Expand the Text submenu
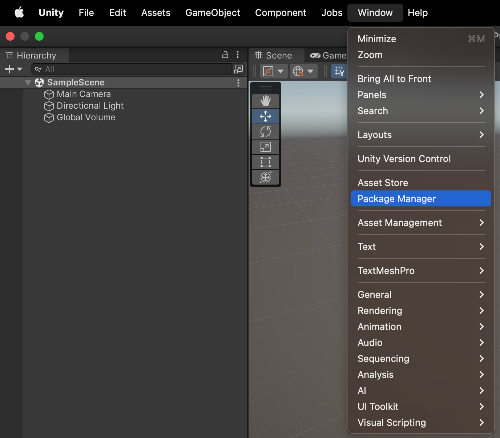500x438 pixels. 421,247
